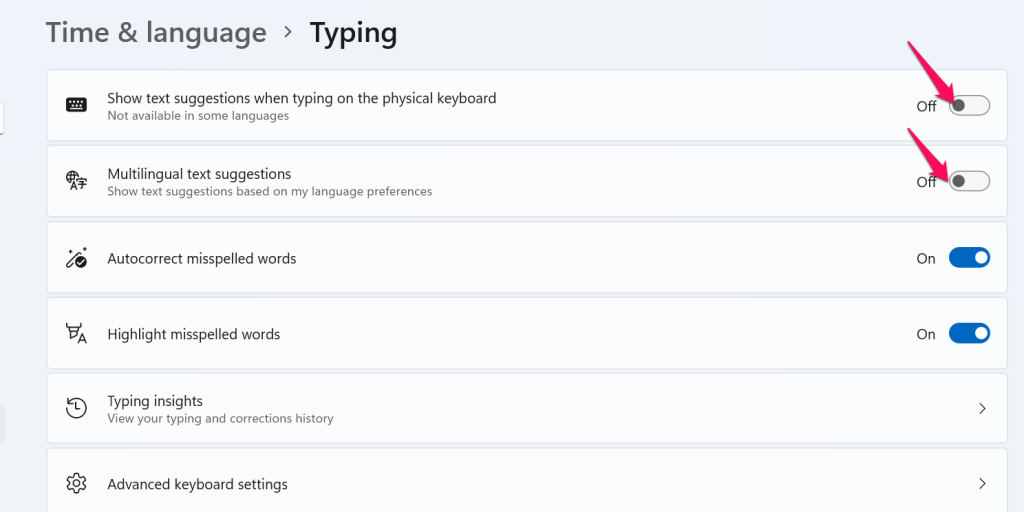Expand Typing insights using its right chevron

(982, 408)
